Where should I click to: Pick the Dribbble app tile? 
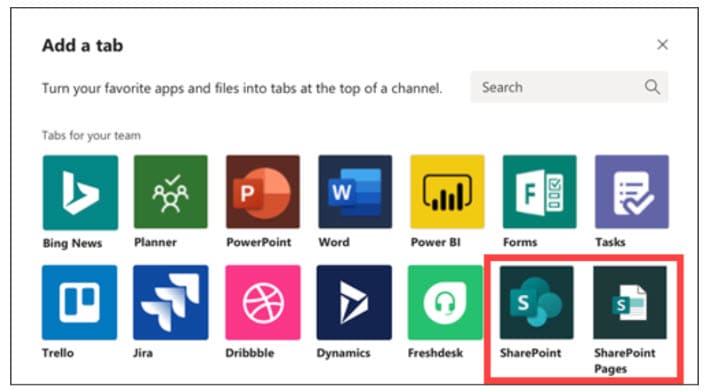click(263, 302)
